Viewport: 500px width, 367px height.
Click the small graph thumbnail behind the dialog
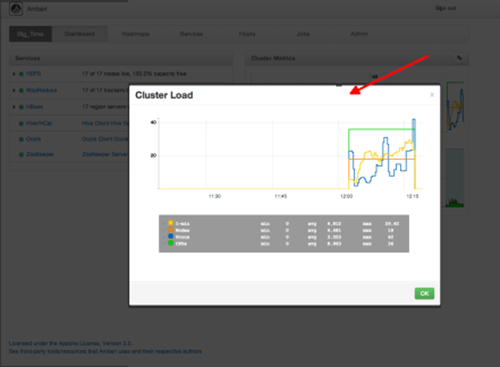coord(455,107)
